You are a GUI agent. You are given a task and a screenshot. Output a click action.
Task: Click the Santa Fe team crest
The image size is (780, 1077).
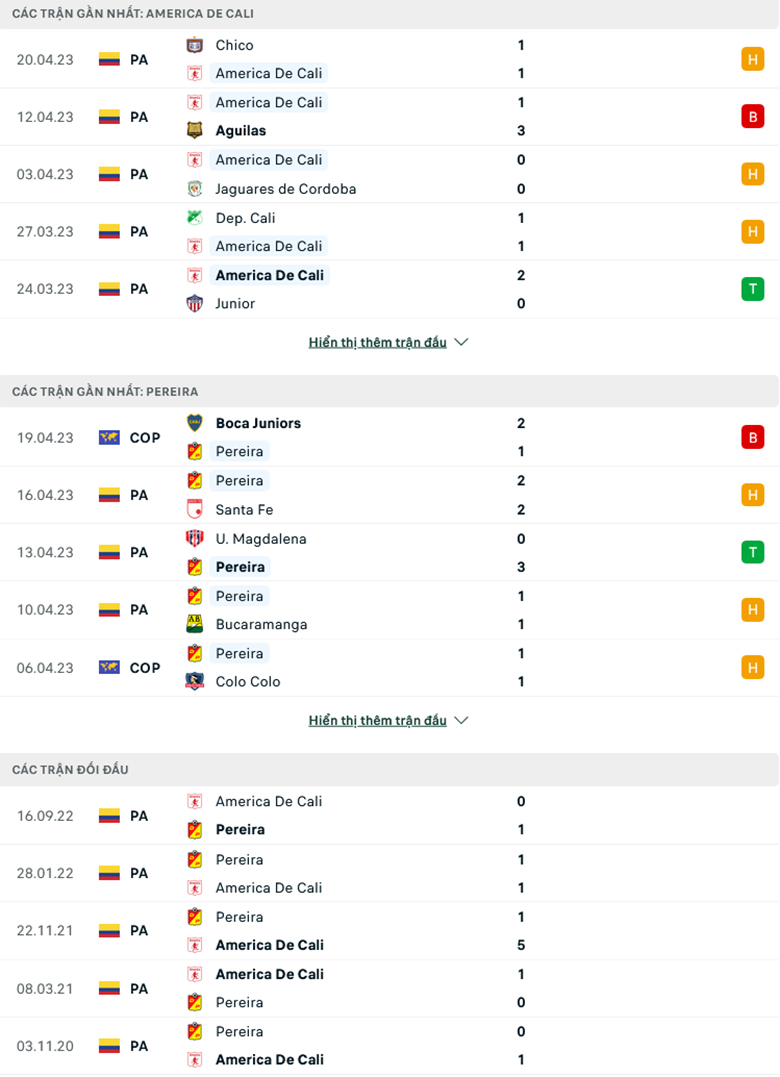pyautogui.click(x=195, y=509)
